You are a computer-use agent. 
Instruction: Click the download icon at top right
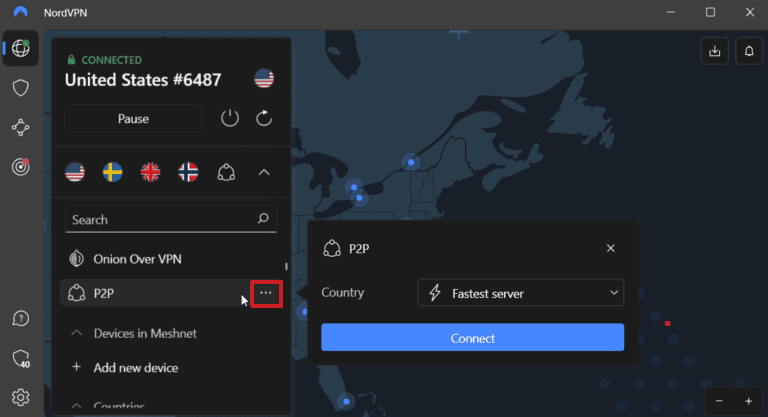(x=714, y=49)
